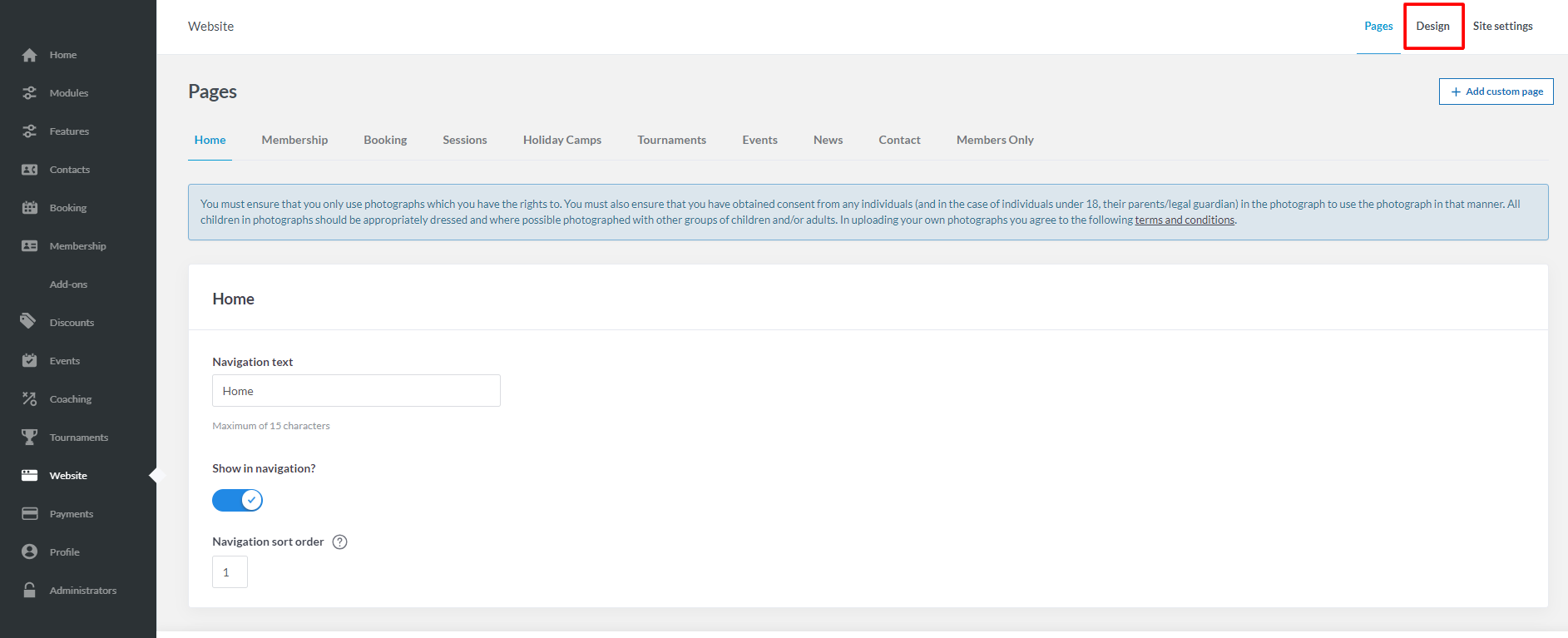
Task: Open the Site settings tab
Action: point(1502,27)
